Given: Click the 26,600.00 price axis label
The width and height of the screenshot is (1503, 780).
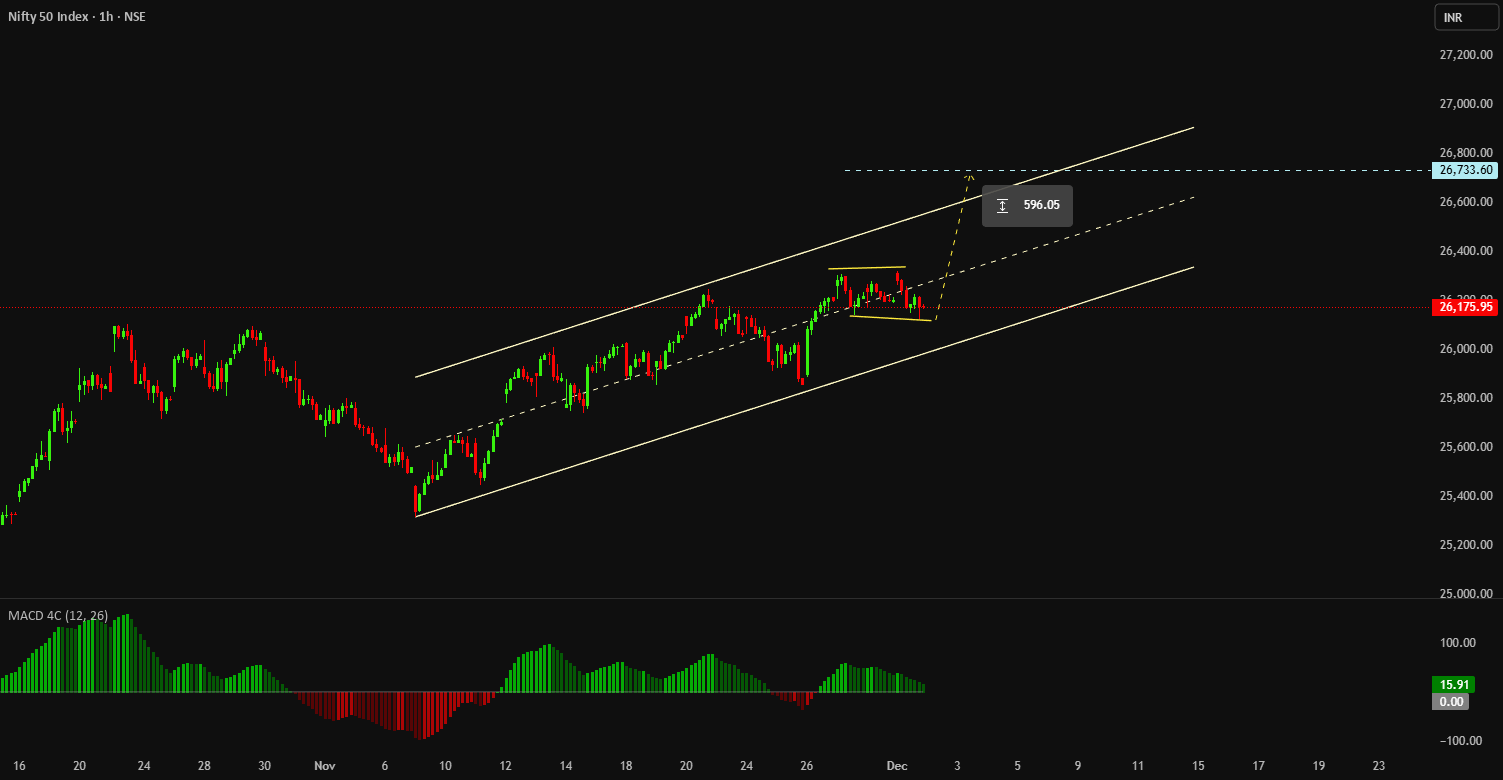Looking at the screenshot, I should [x=1465, y=202].
